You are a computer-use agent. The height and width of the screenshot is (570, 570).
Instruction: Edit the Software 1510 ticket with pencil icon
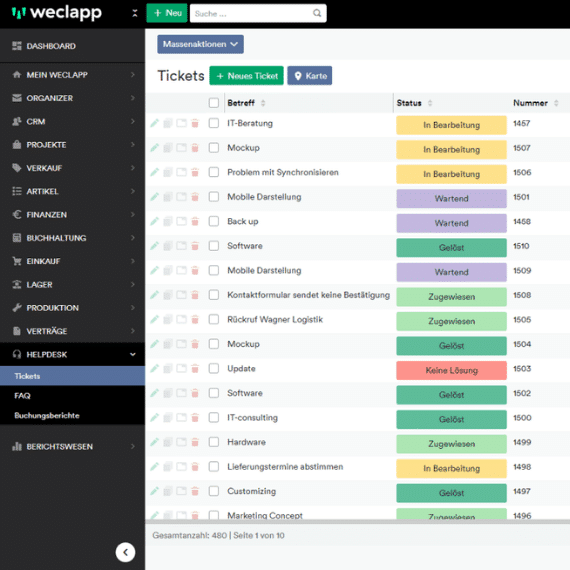[154, 246]
